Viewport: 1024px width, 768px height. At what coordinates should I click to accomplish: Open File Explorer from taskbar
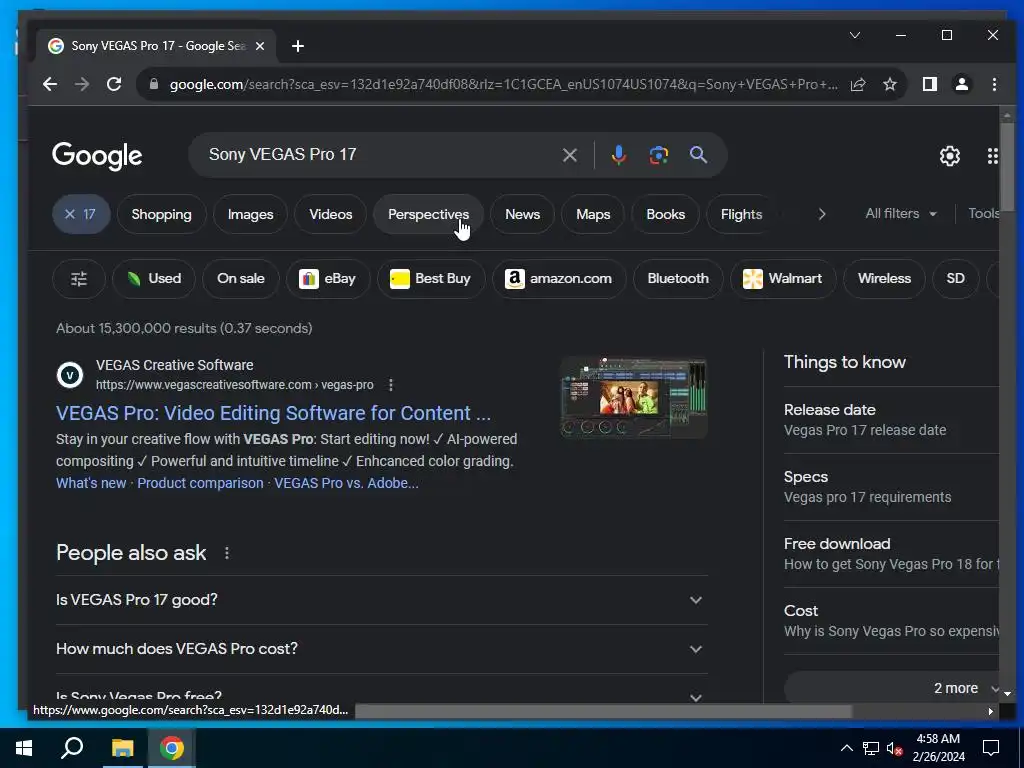[122, 748]
